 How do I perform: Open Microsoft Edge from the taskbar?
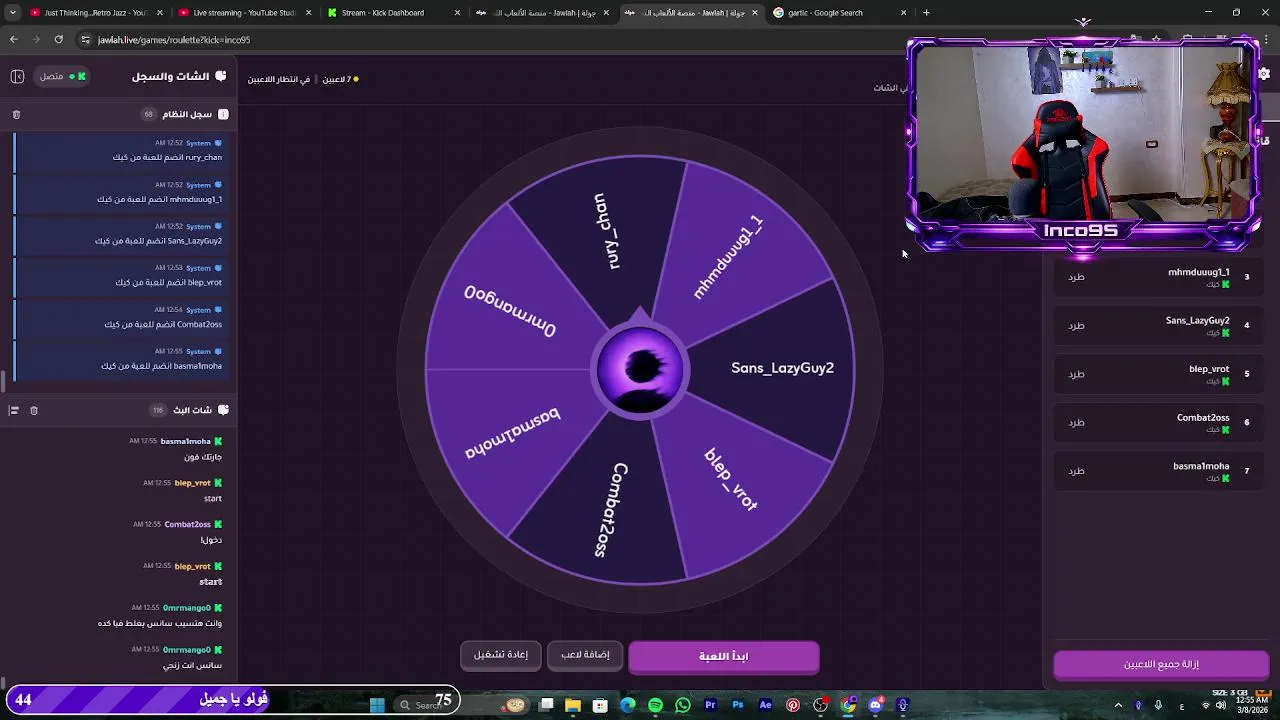coord(628,705)
